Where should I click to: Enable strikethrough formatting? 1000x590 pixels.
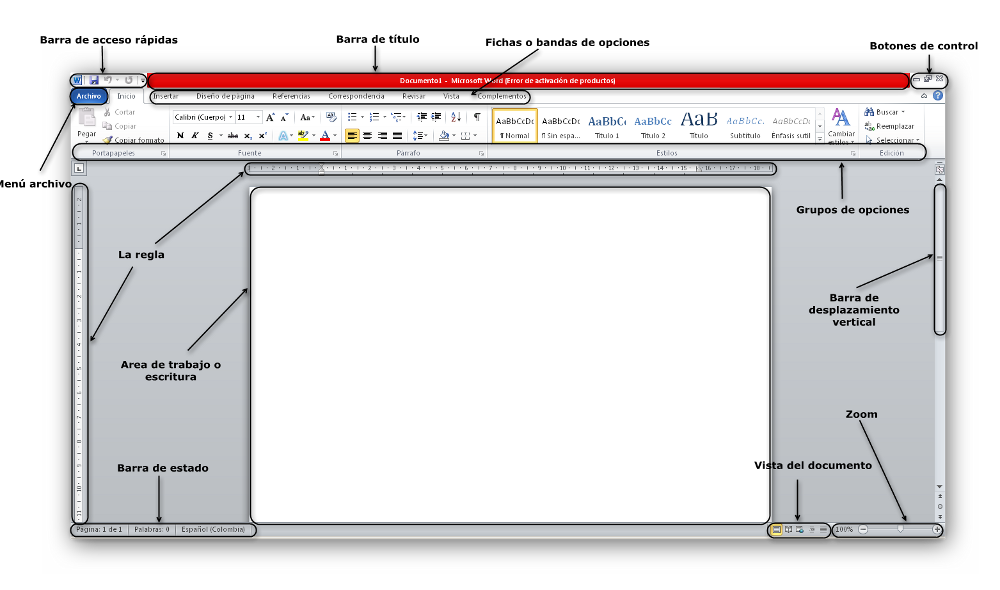232,135
